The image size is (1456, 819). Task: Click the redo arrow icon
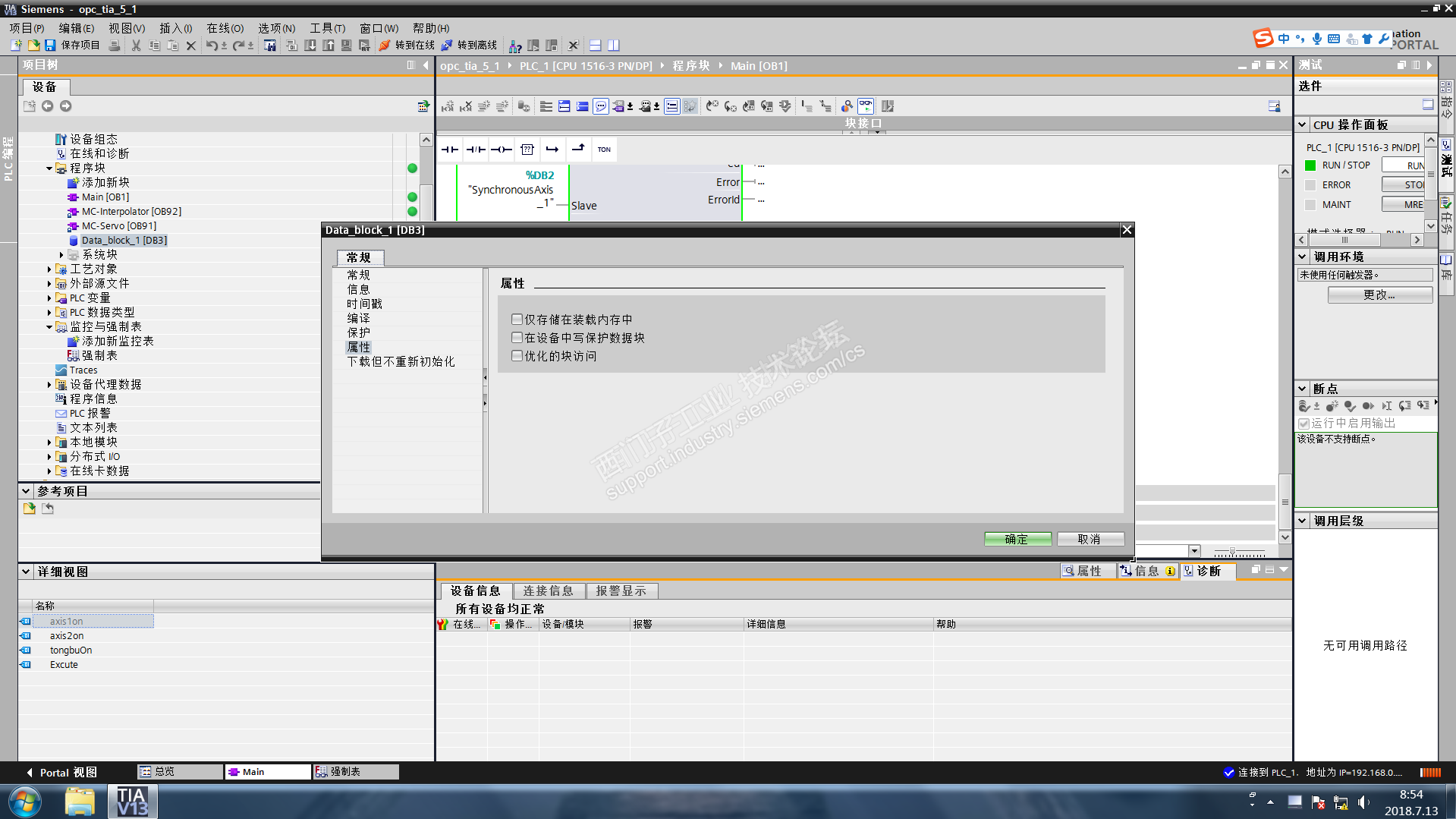point(238,46)
